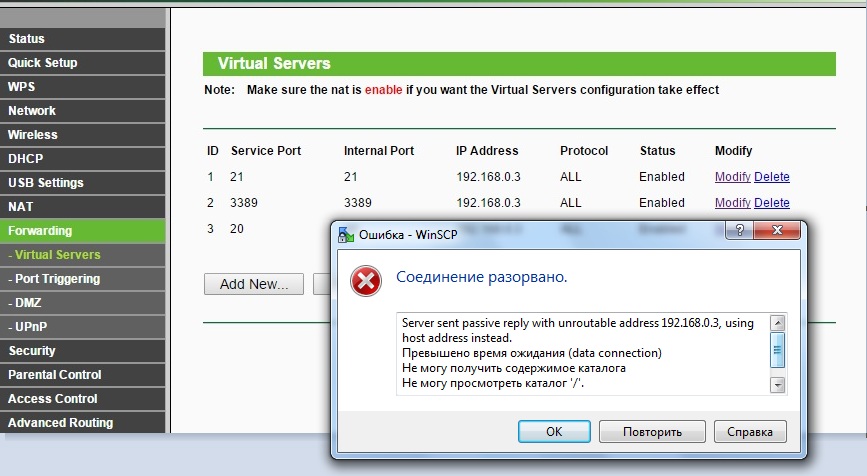Click the WinSCP icon in the dialog title bar

tap(346, 235)
